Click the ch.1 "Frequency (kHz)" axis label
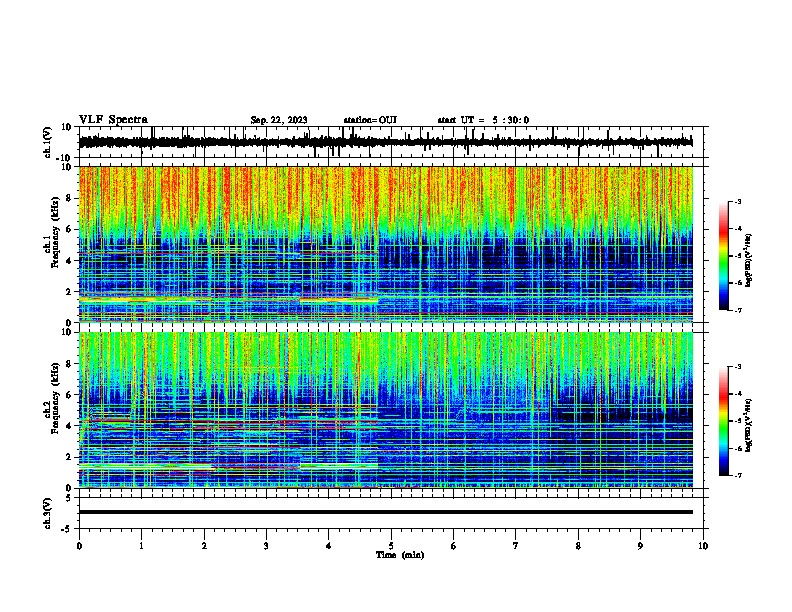The image size is (792, 612). pos(56,233)
